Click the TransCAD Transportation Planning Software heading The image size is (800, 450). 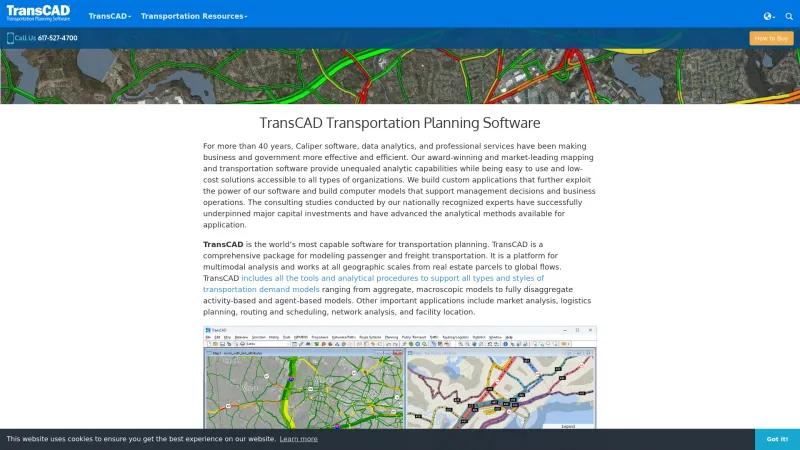click(x=400, y=123)
